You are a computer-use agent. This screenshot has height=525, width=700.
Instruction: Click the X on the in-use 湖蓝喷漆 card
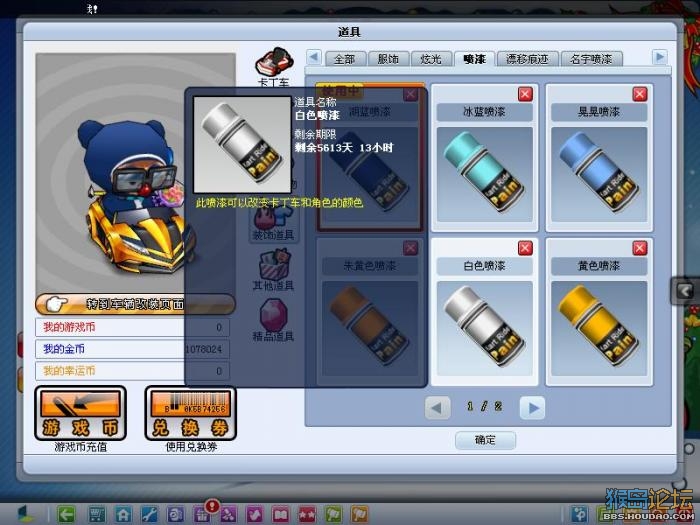point(410,94)
